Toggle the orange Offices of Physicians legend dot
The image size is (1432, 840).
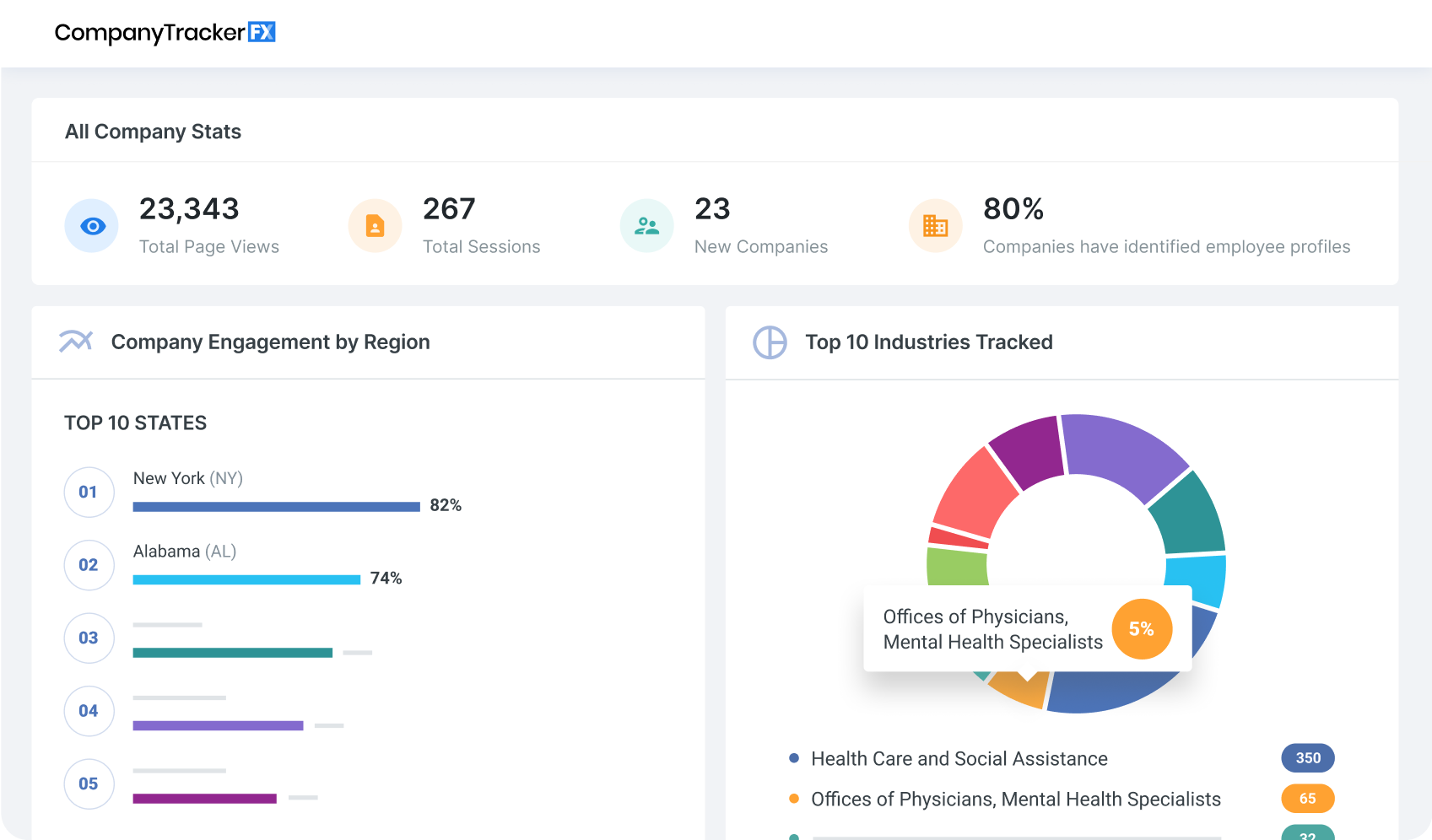point(792,798)
